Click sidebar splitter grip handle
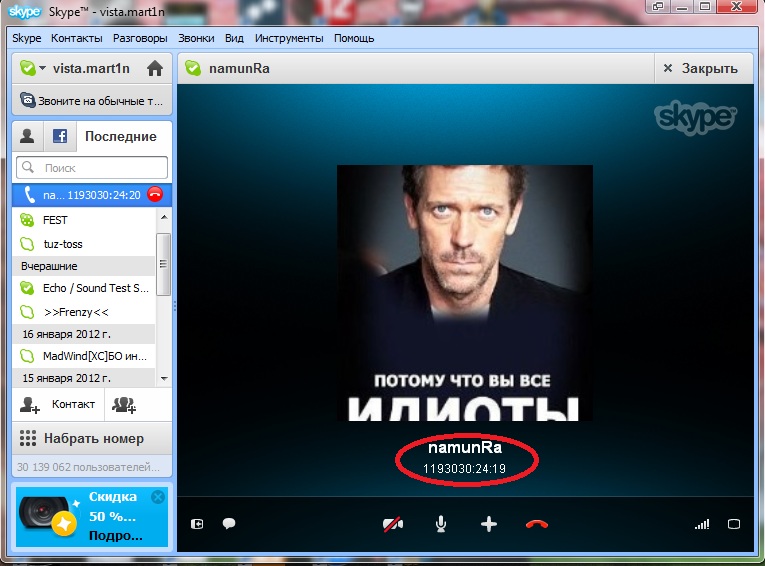765x566 pixels. pos(175,306)
